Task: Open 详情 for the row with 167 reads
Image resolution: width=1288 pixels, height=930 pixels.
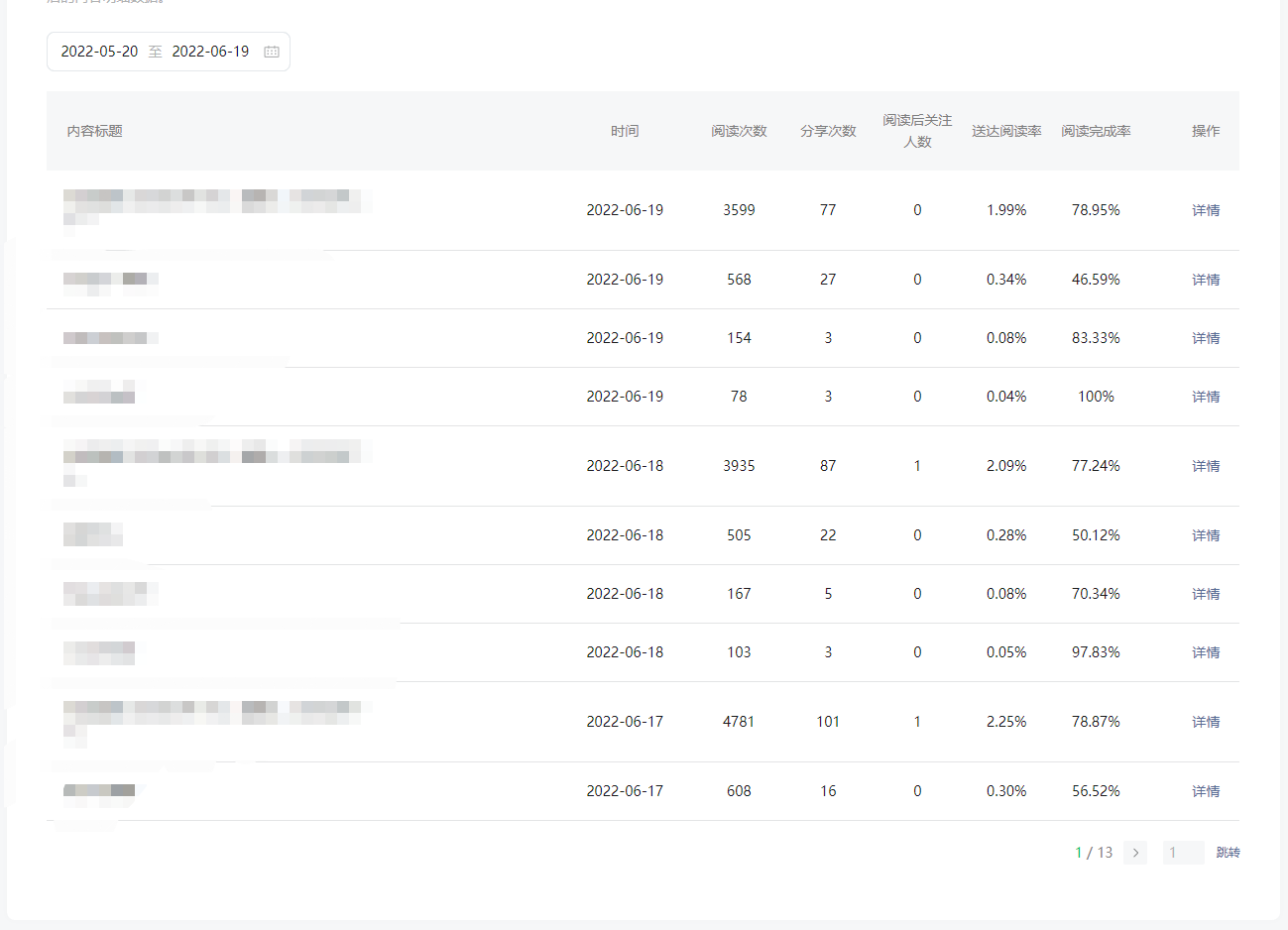Action: click(x=1206, y=594)
